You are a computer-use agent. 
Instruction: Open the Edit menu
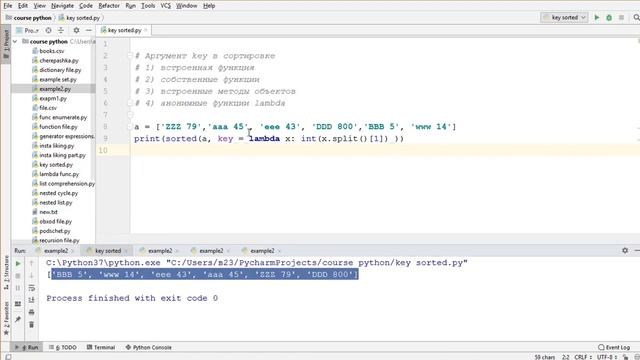[23, 6]
